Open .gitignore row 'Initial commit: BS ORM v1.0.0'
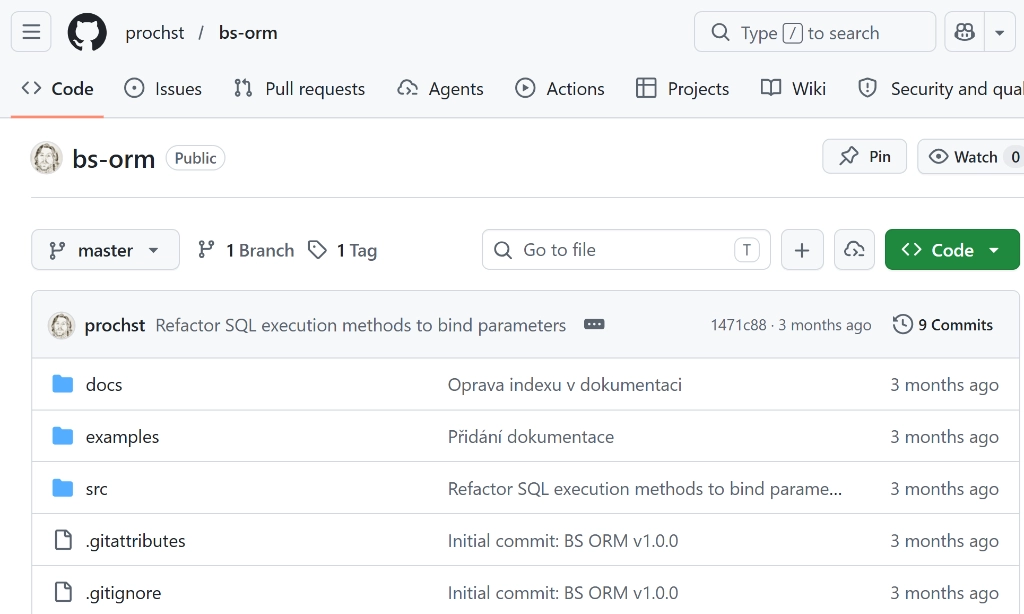The width and height of the screenshot is (1024, 614). pos(563,593)
